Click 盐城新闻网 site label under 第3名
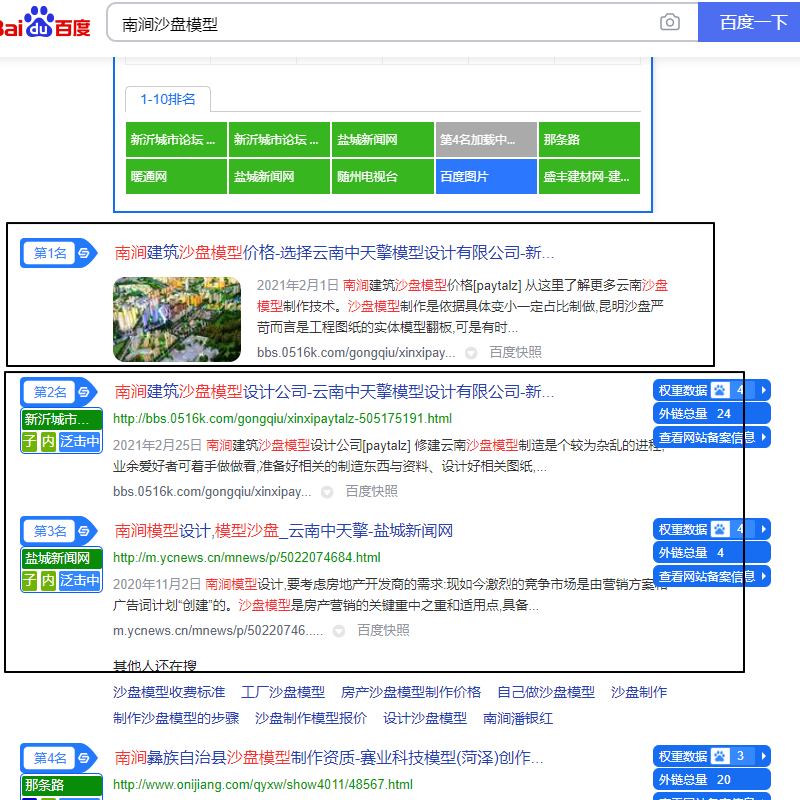Image resolution: width=800 pixels, height=800 pixels. pos(62,559)
